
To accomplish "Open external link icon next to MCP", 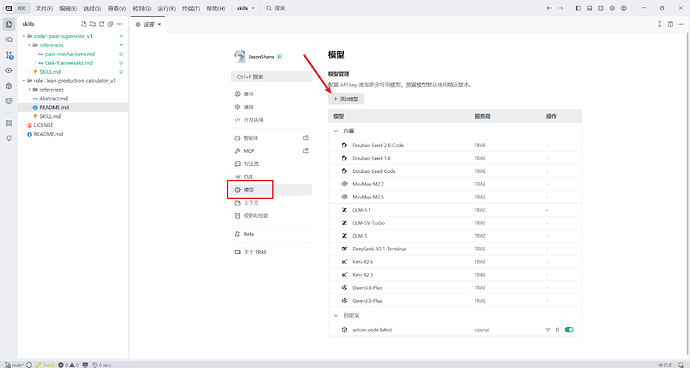I will 306,151.
